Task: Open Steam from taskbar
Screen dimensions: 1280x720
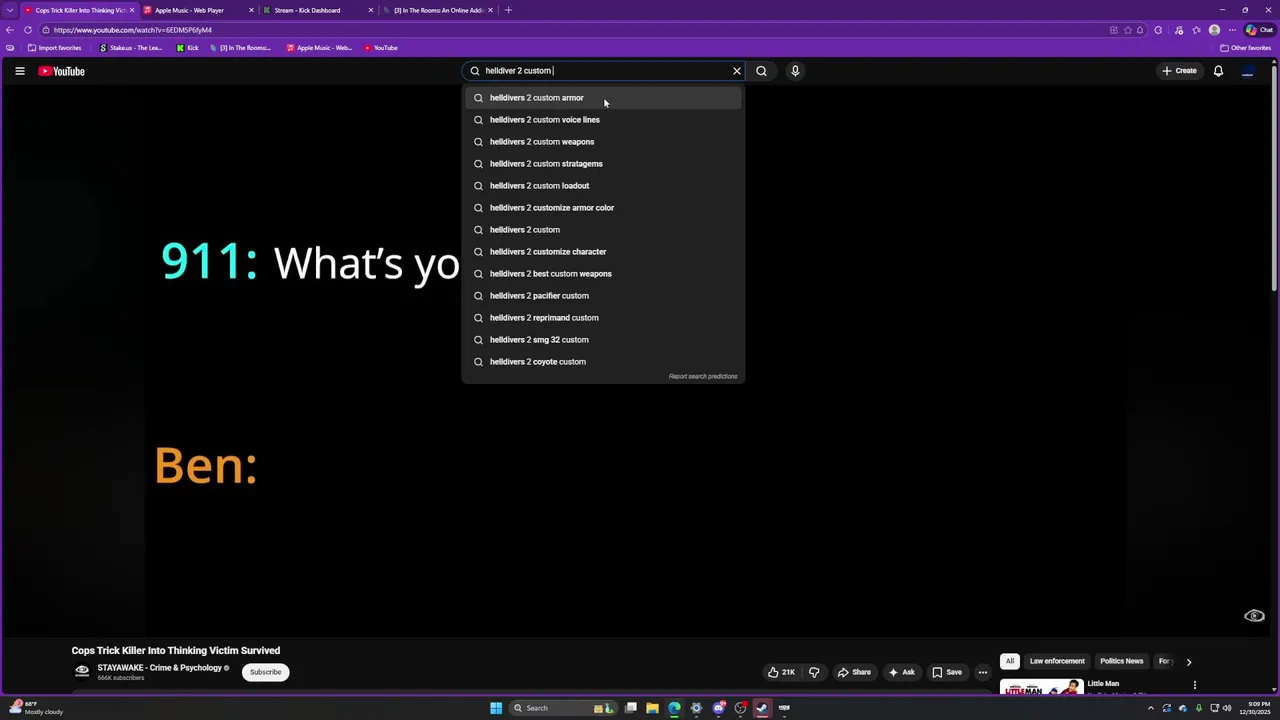Action: click(x=762, y=708)
